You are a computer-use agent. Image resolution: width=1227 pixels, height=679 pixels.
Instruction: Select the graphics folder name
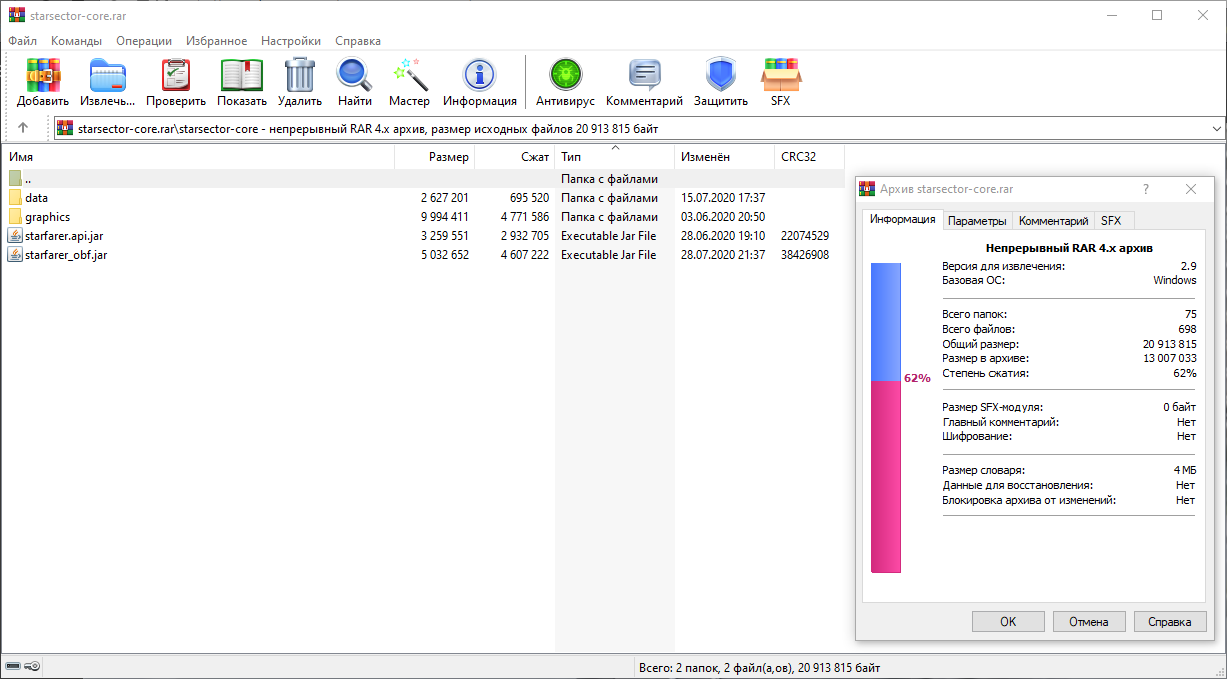click(48, 217)
